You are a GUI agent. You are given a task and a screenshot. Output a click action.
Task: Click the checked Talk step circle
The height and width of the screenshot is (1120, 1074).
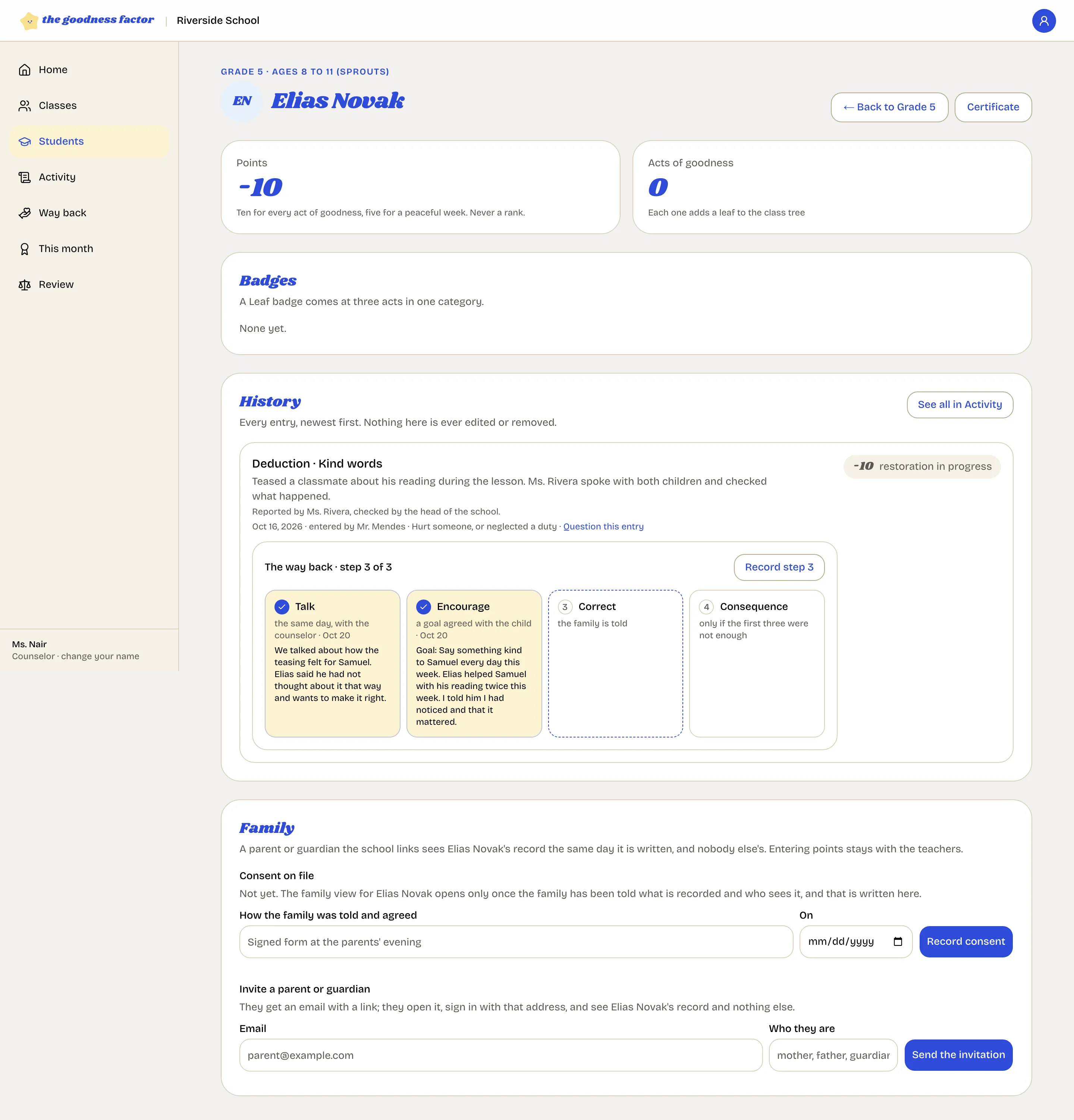(x=282, y=606)
